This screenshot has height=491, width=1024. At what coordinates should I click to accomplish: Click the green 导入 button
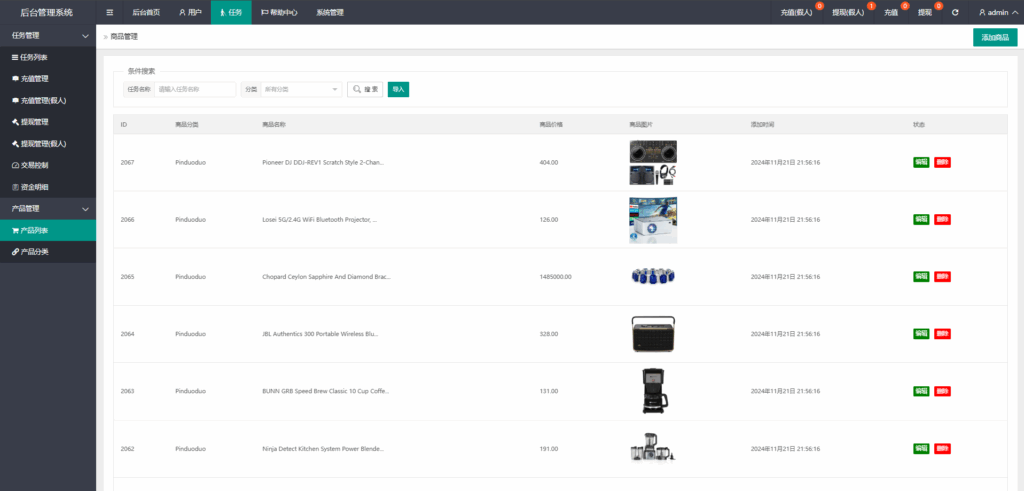click(398, 89)
